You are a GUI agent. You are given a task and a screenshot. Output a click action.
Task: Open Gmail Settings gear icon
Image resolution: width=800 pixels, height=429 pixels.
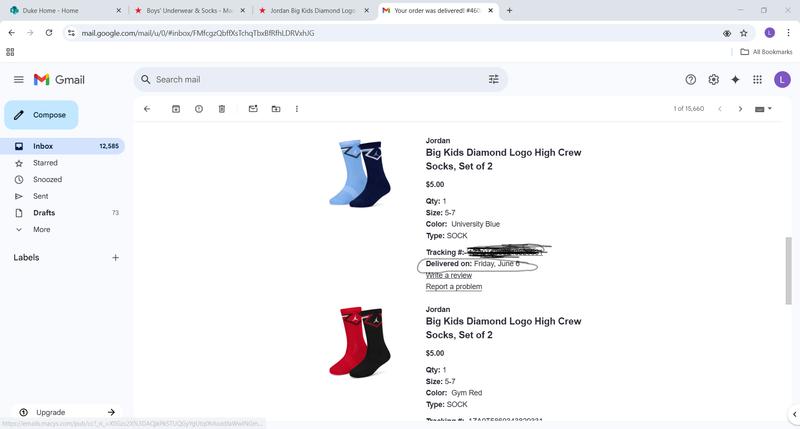[x=713, y=80]
